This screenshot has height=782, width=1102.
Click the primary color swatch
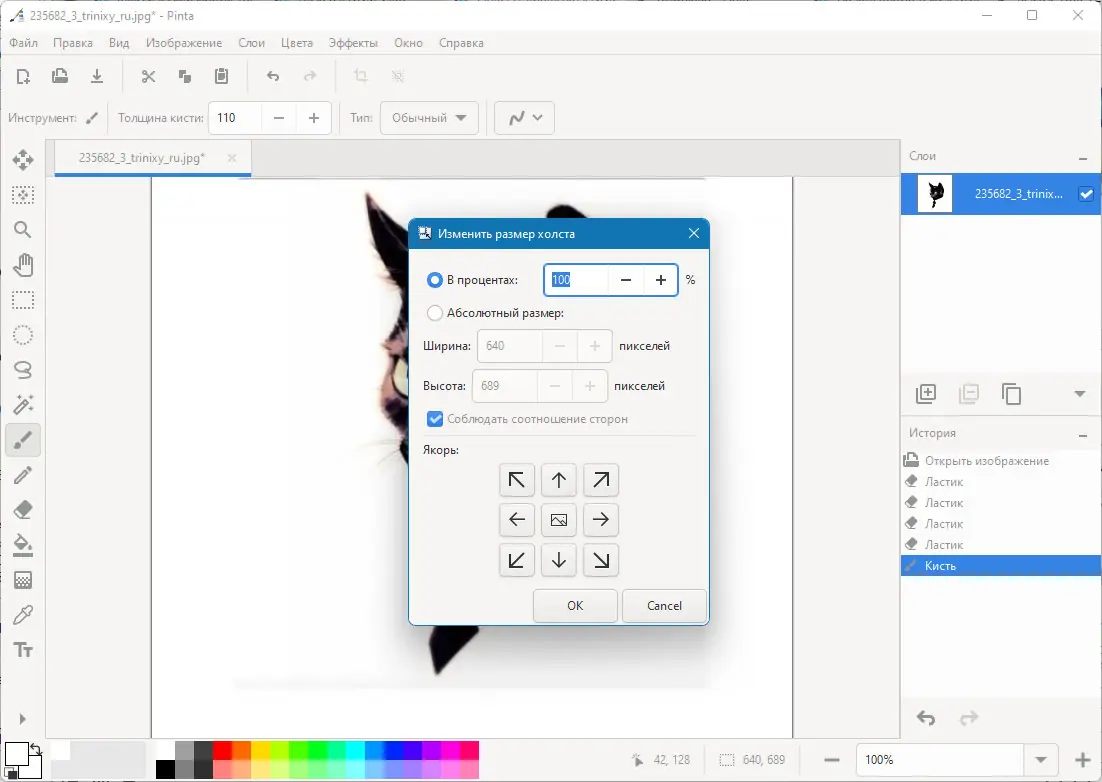[15, 754]
